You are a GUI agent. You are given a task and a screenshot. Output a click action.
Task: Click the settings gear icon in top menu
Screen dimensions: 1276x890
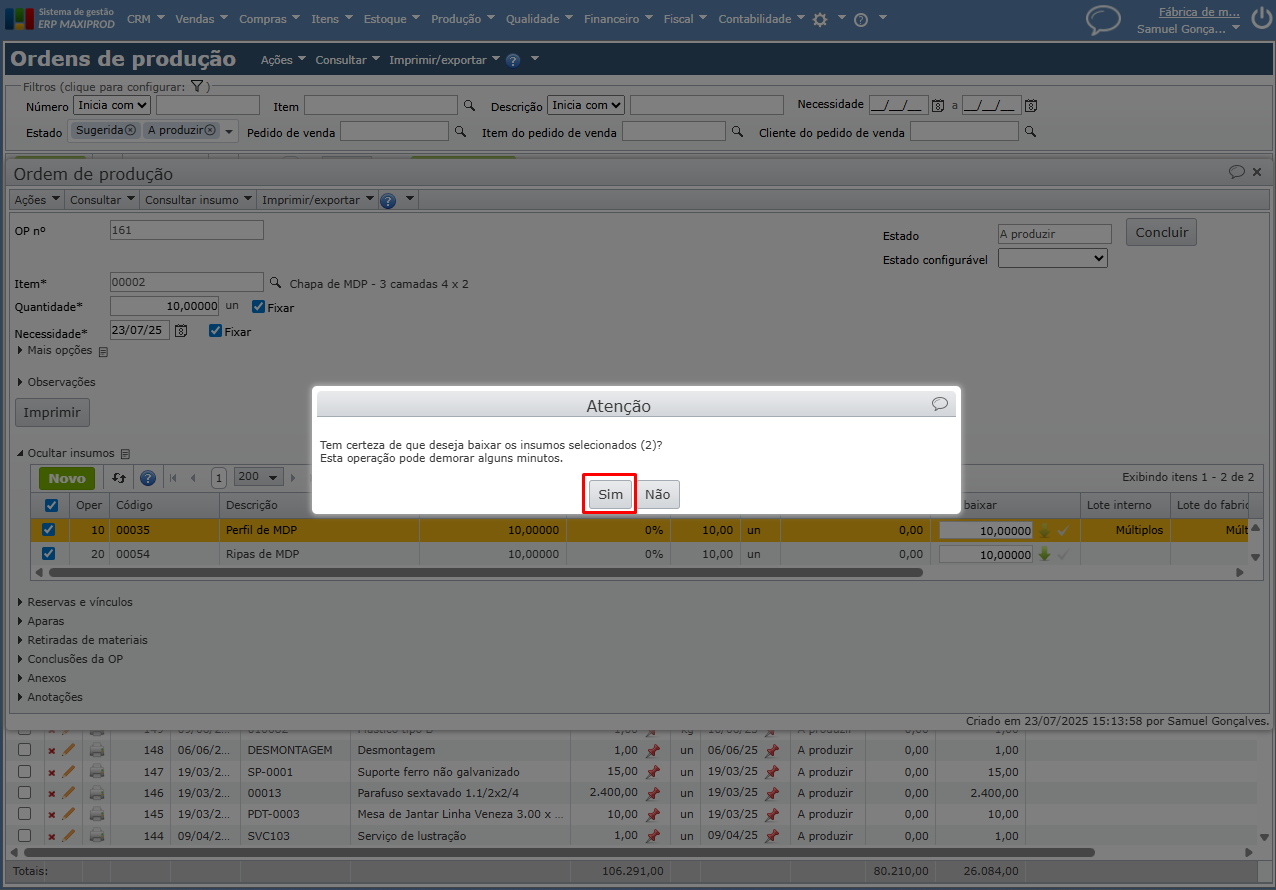(820, 19)
